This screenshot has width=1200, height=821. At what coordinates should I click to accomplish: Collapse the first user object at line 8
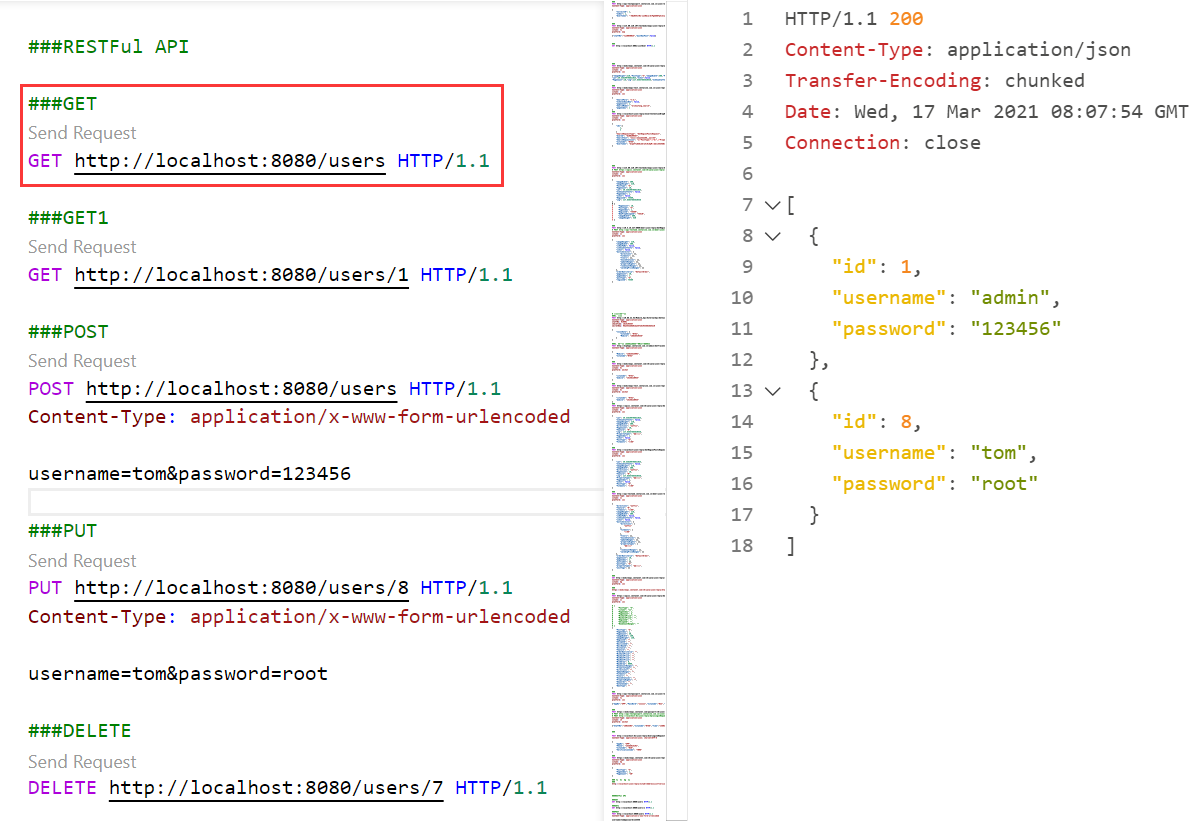pos(771,236)
